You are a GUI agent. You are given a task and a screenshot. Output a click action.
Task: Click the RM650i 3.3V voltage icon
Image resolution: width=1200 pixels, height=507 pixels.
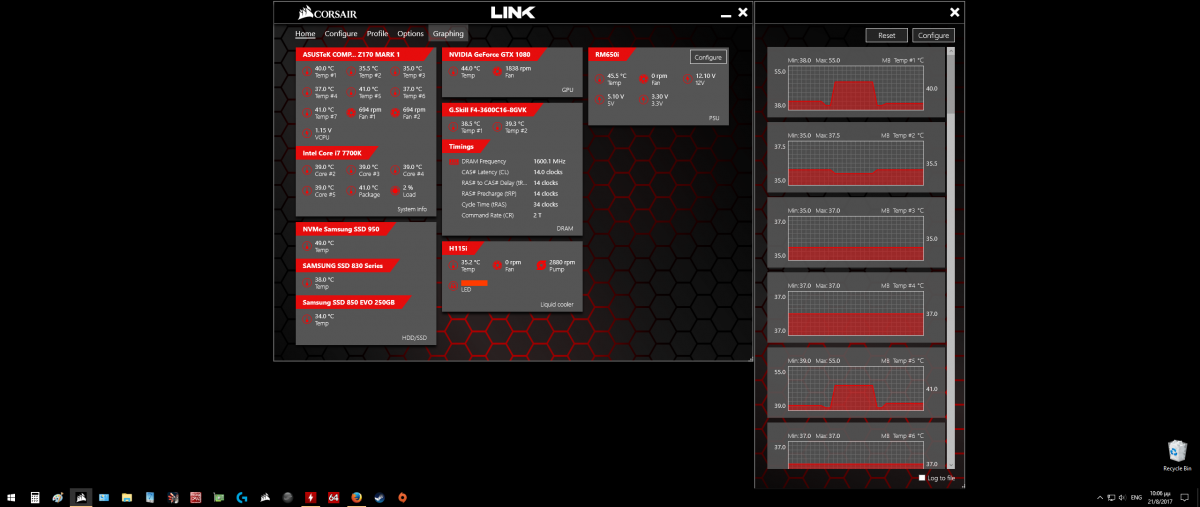tap(642, 99)
